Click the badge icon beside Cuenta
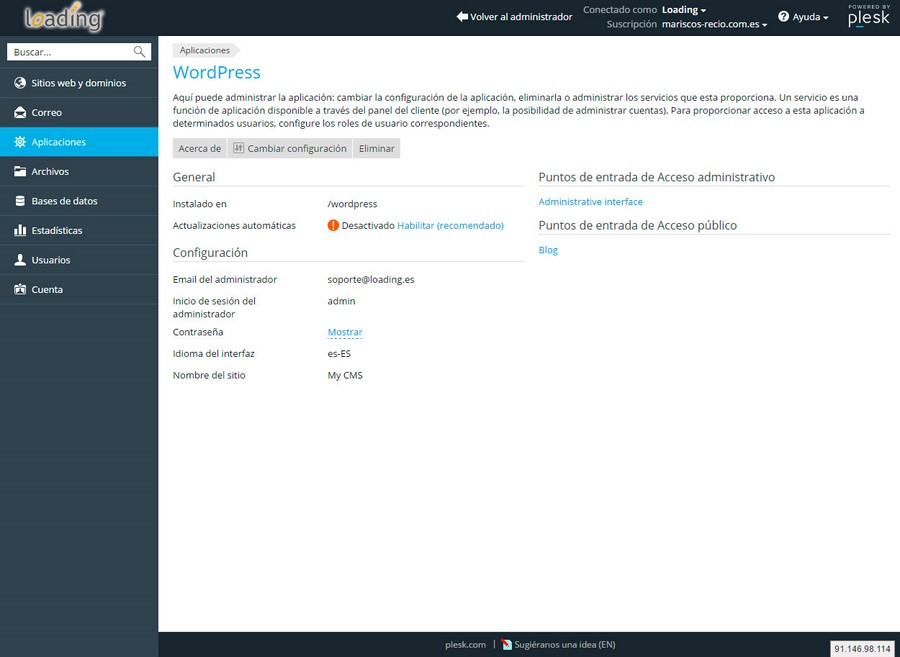Image resolution: width=900 pixels, height=657 pixels. click(x=20, y=289)
